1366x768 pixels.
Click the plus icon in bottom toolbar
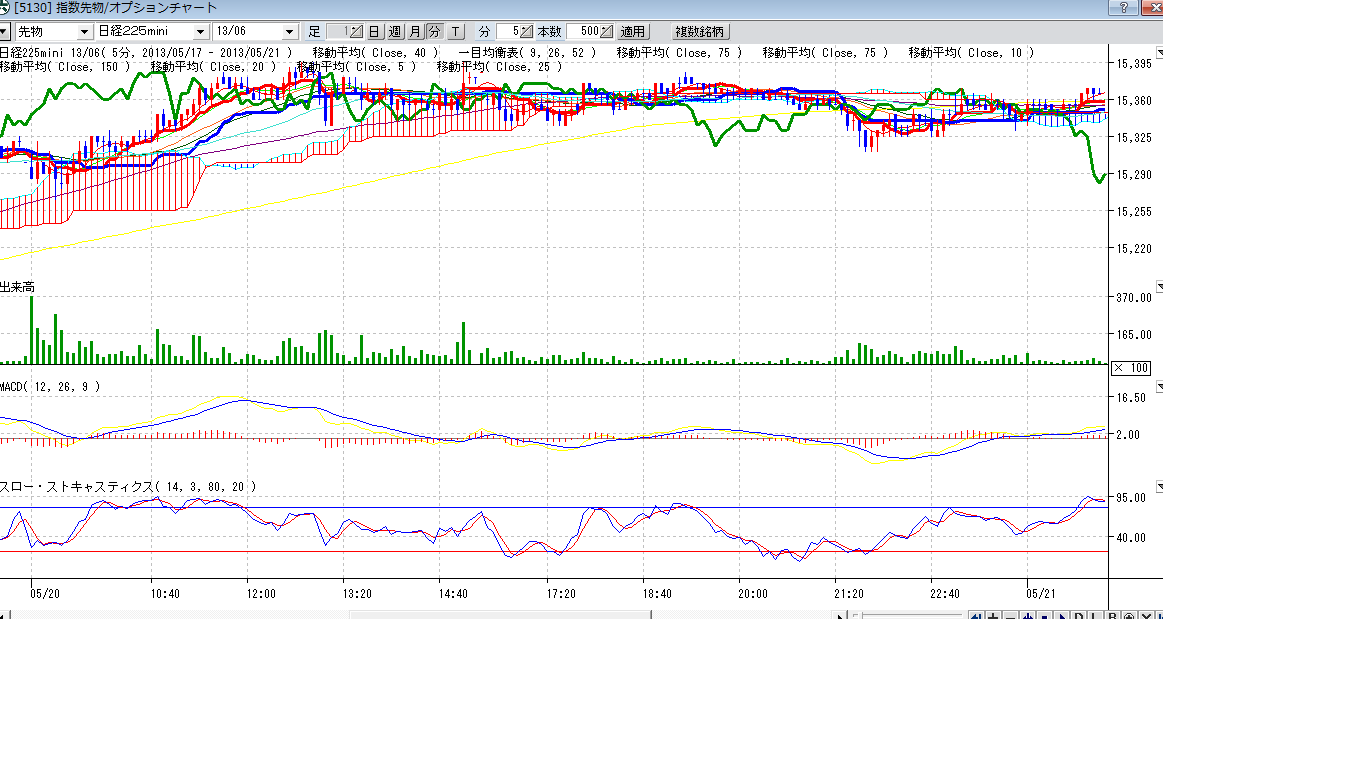click(x=993, y=616)
